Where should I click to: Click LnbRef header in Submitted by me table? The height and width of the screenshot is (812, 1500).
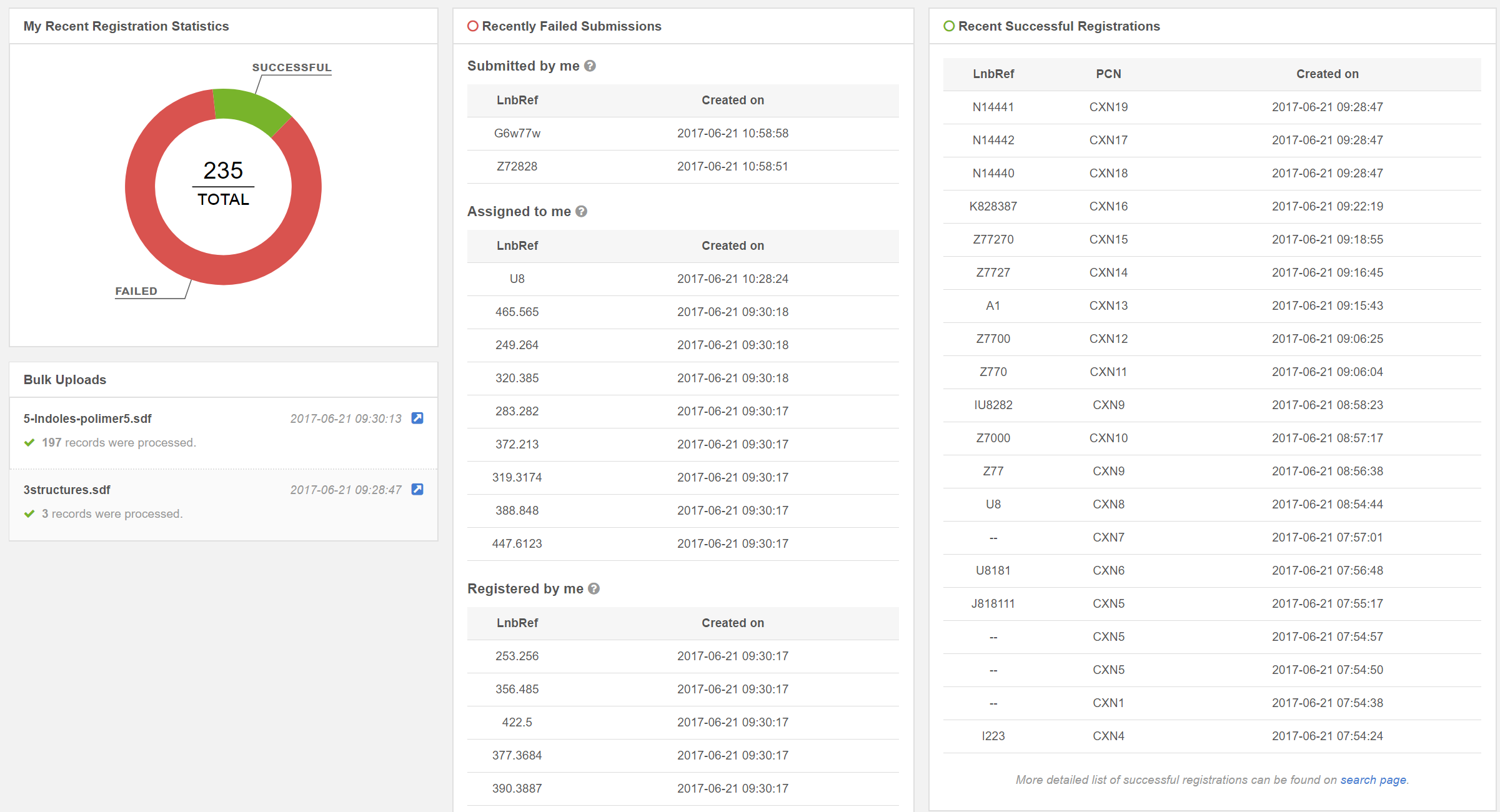coord(517,100)
